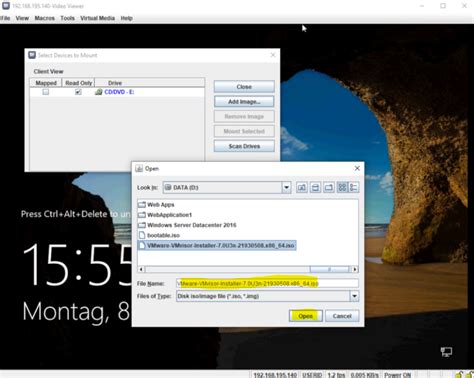Viewport: 474px width, 378px height.
Task: Click the Close button in Select Devices window
Action: click(244, 87)
